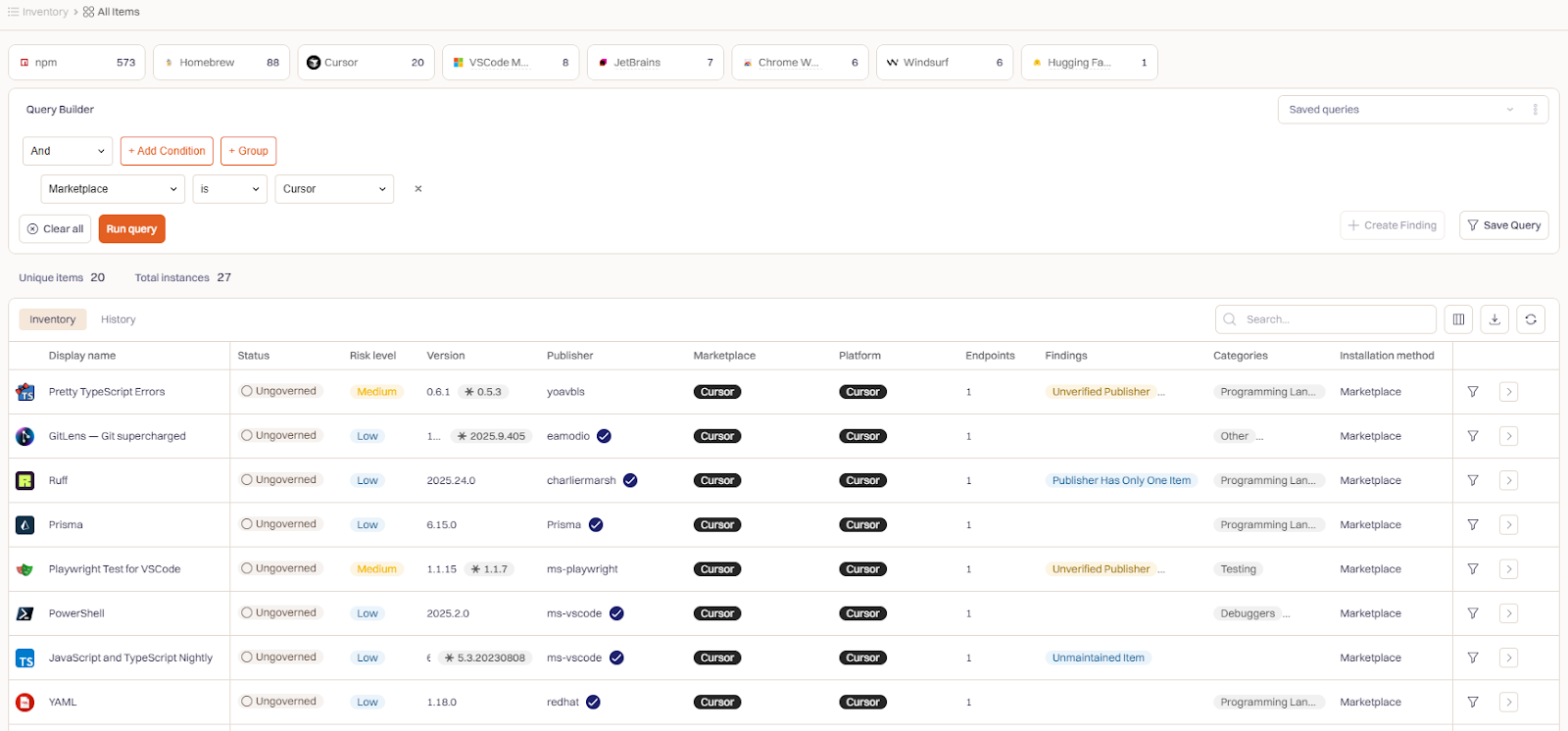
Task: Click the YAML extension icon
Action: (x=25, y=703)
